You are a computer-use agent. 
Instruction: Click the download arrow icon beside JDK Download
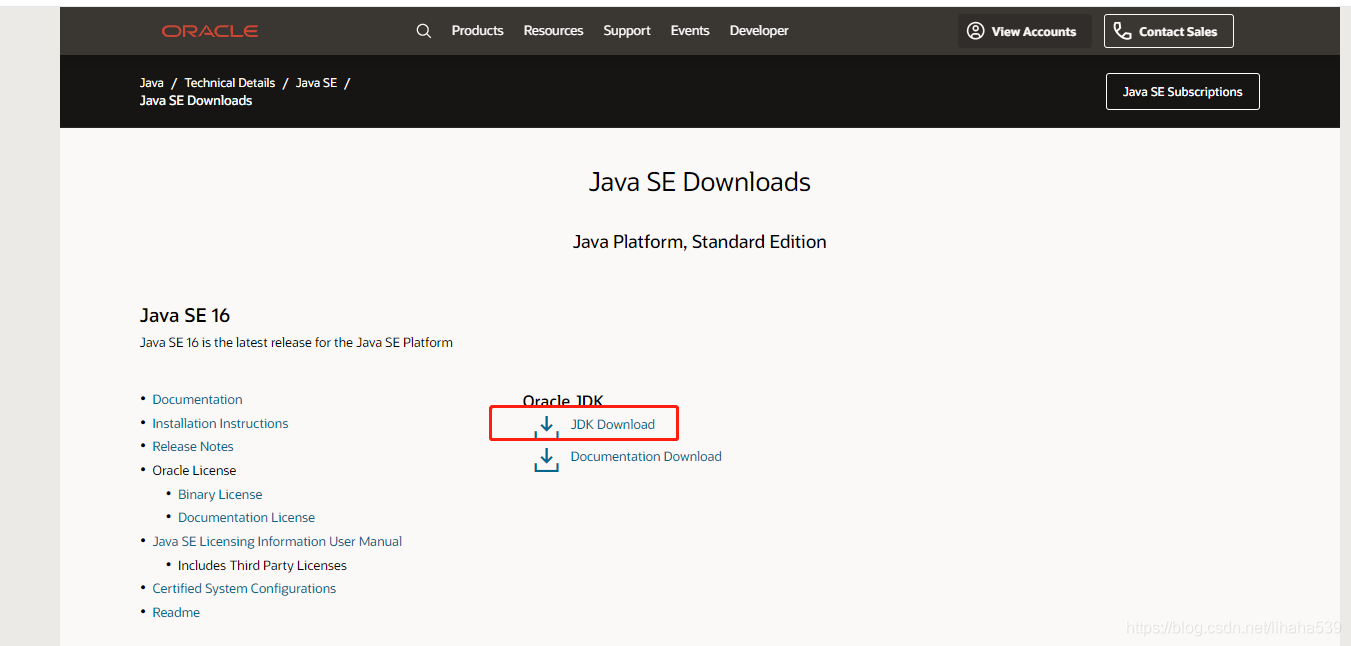[545, 424]
